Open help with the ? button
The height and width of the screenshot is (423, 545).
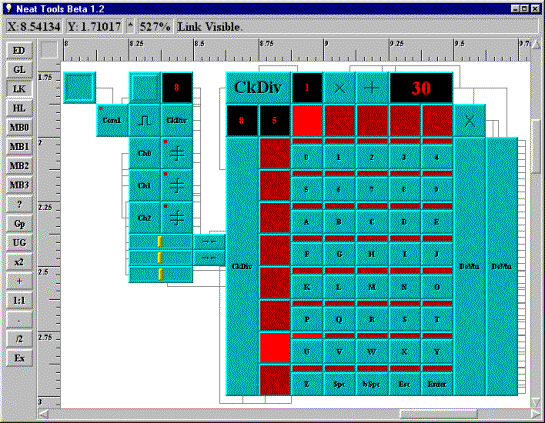tap(19, 204)
